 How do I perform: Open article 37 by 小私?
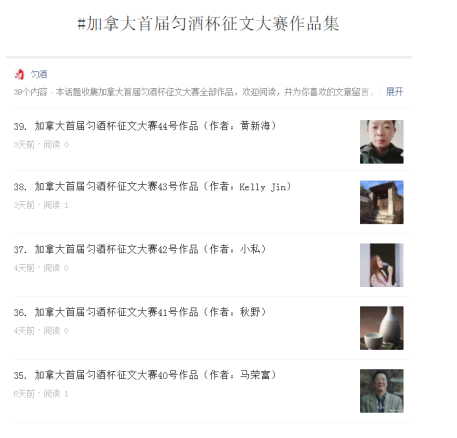pyautogui.click(x=140, y=249)
